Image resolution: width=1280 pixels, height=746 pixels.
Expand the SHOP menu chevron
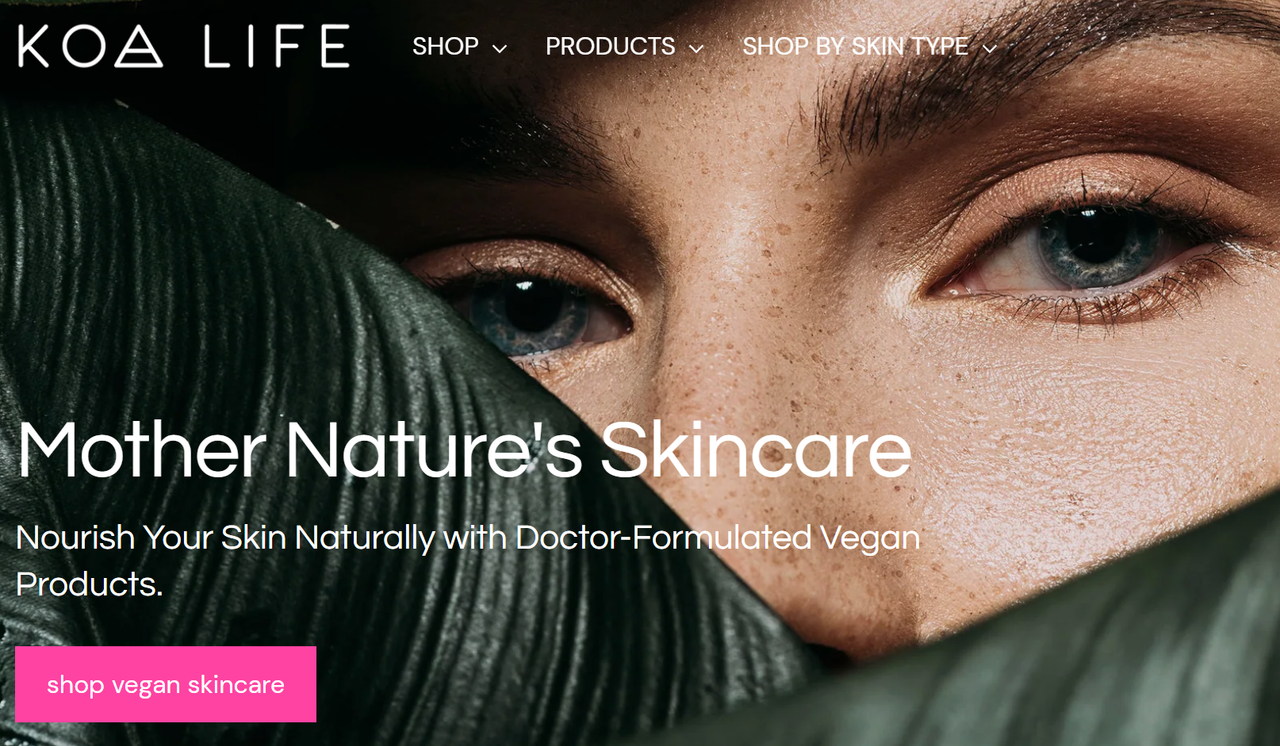499,48
